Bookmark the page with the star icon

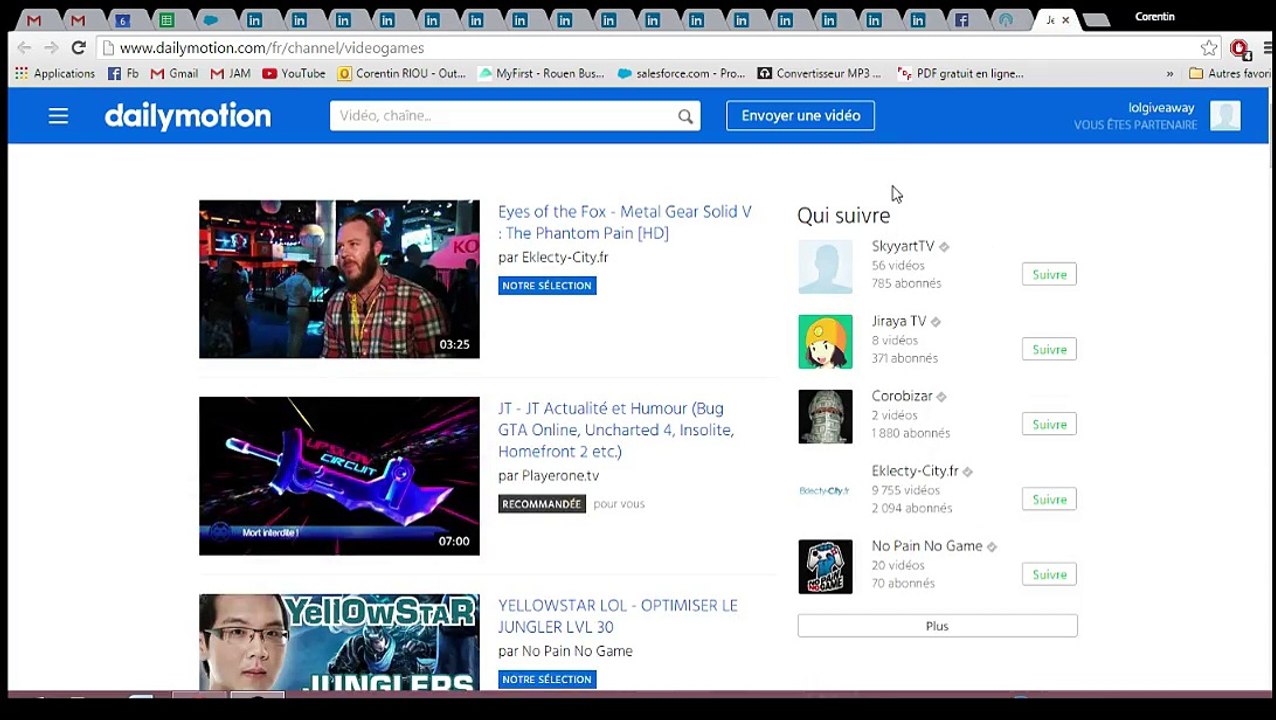click(1209, 48)
